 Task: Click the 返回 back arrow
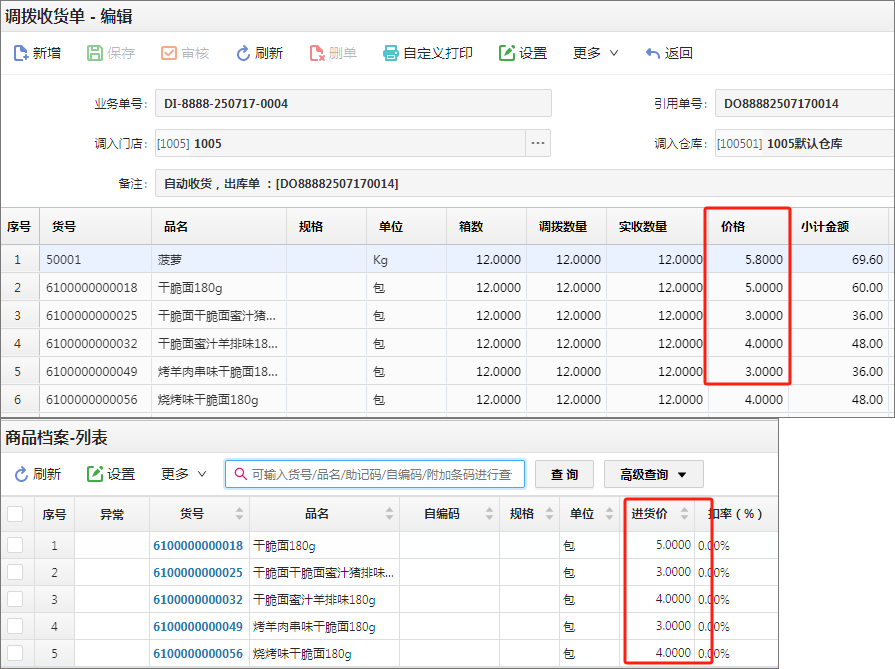[x=652, y=53]
